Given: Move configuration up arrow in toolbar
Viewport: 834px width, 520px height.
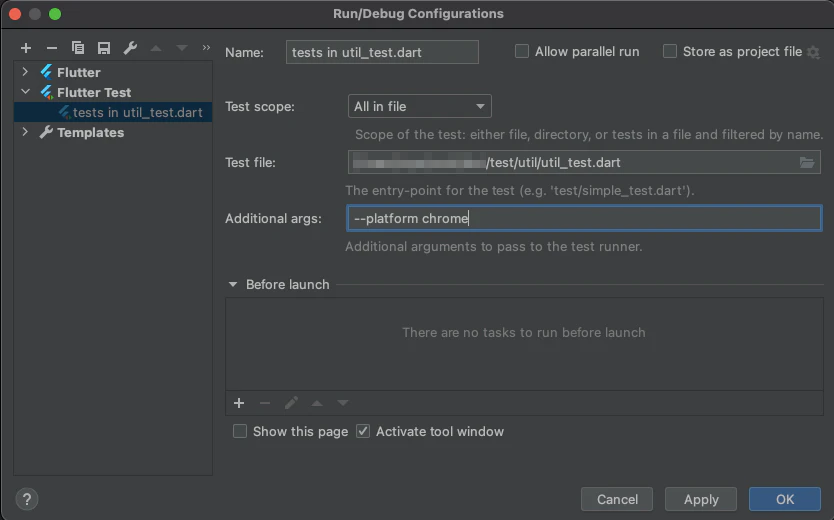Looking at the screenshot, I should 156,48.
